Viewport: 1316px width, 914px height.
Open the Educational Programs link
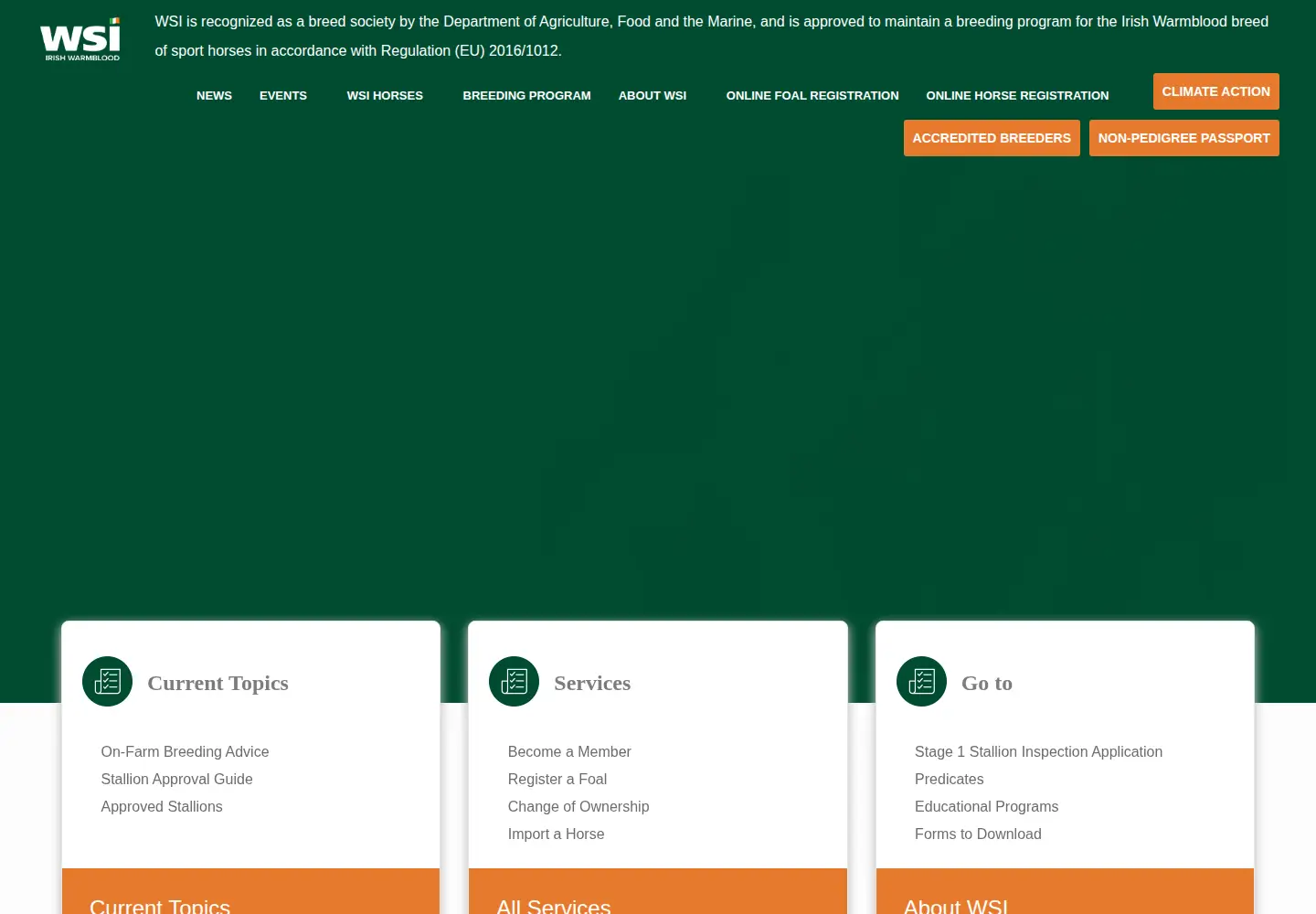coord(986,806)
